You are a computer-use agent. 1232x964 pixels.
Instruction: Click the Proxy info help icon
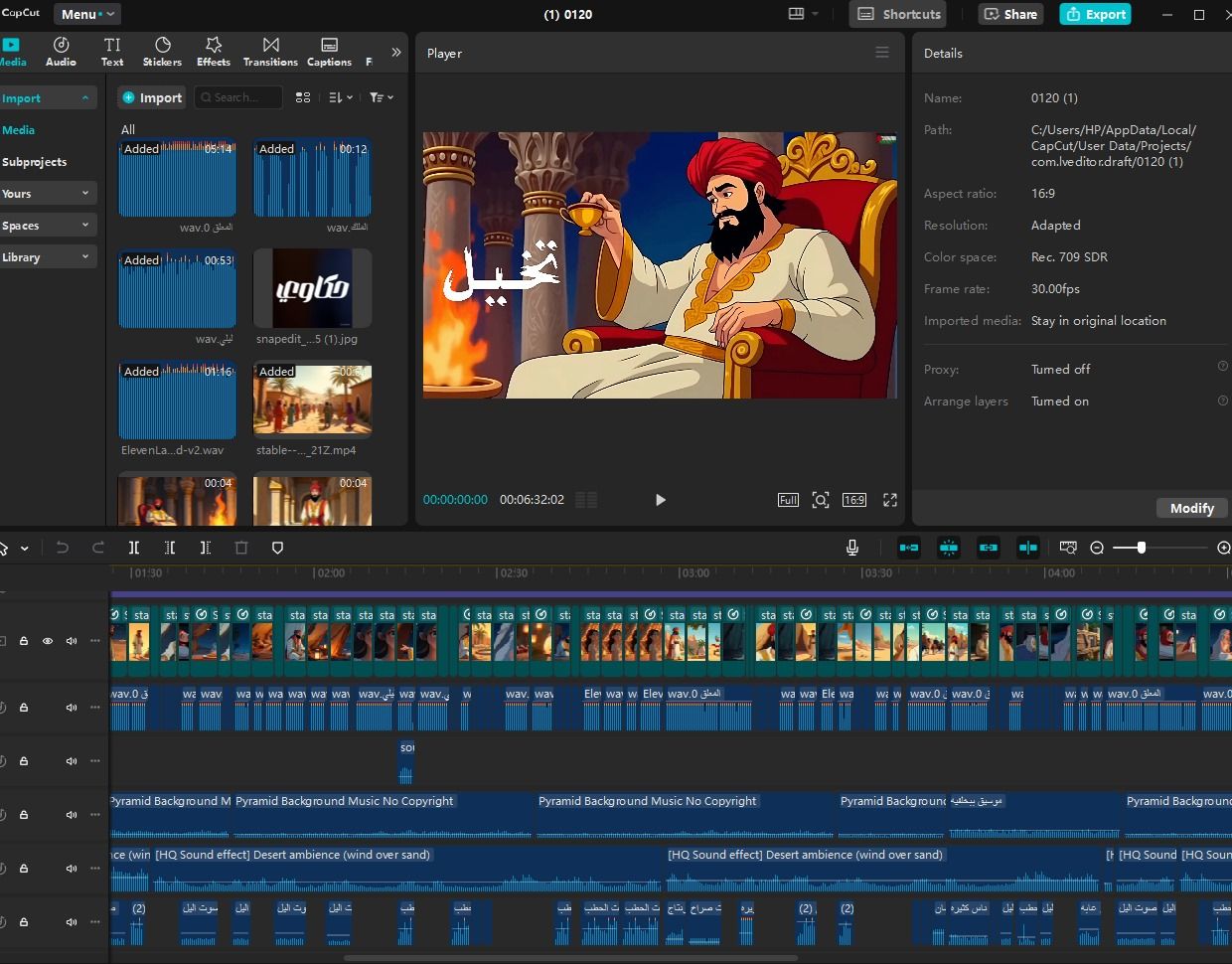[1223, 366]
